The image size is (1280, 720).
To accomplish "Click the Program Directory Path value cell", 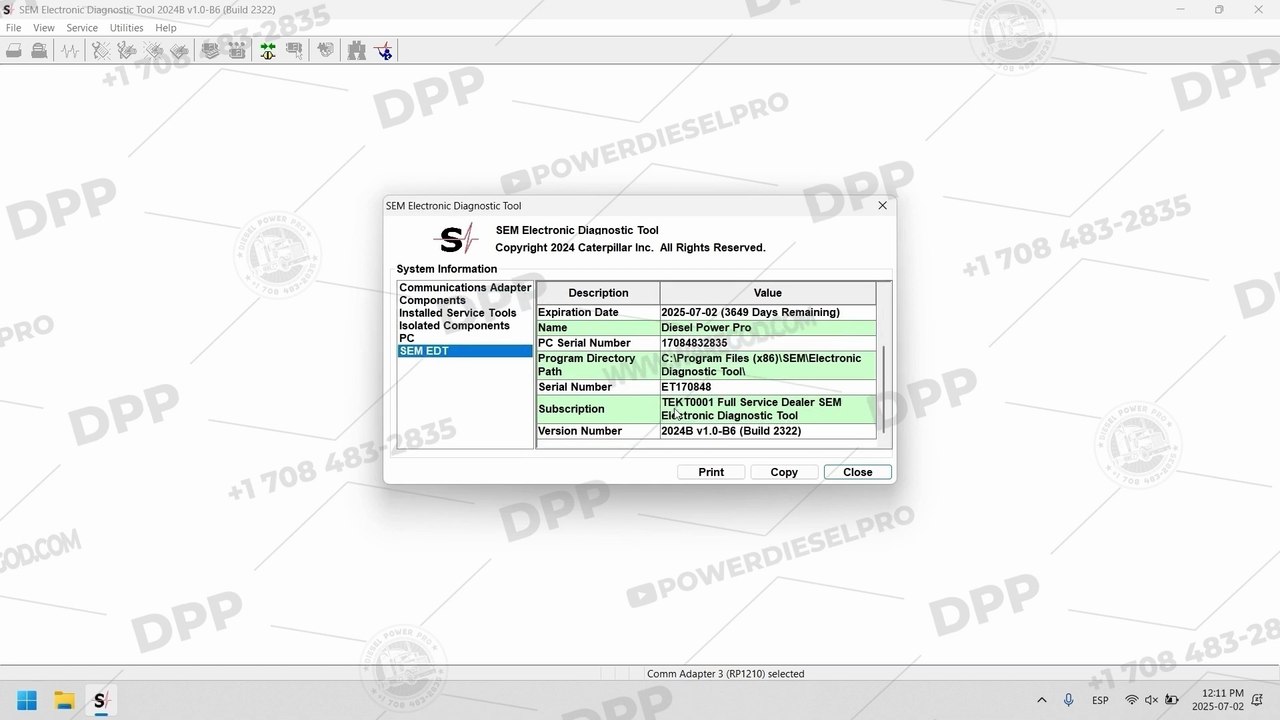I will (768, 365).
